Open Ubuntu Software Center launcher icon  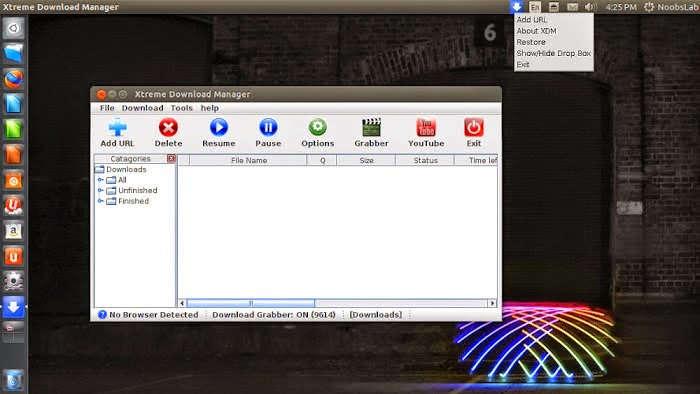(x=13, y=181)
